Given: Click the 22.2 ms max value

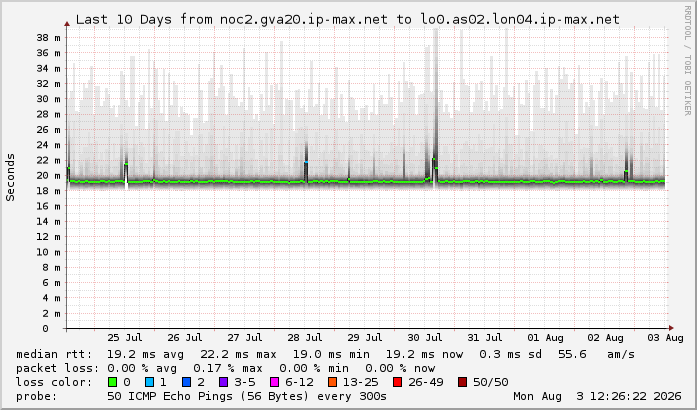Looking at the screenshot, I should [x=238, y=354].
